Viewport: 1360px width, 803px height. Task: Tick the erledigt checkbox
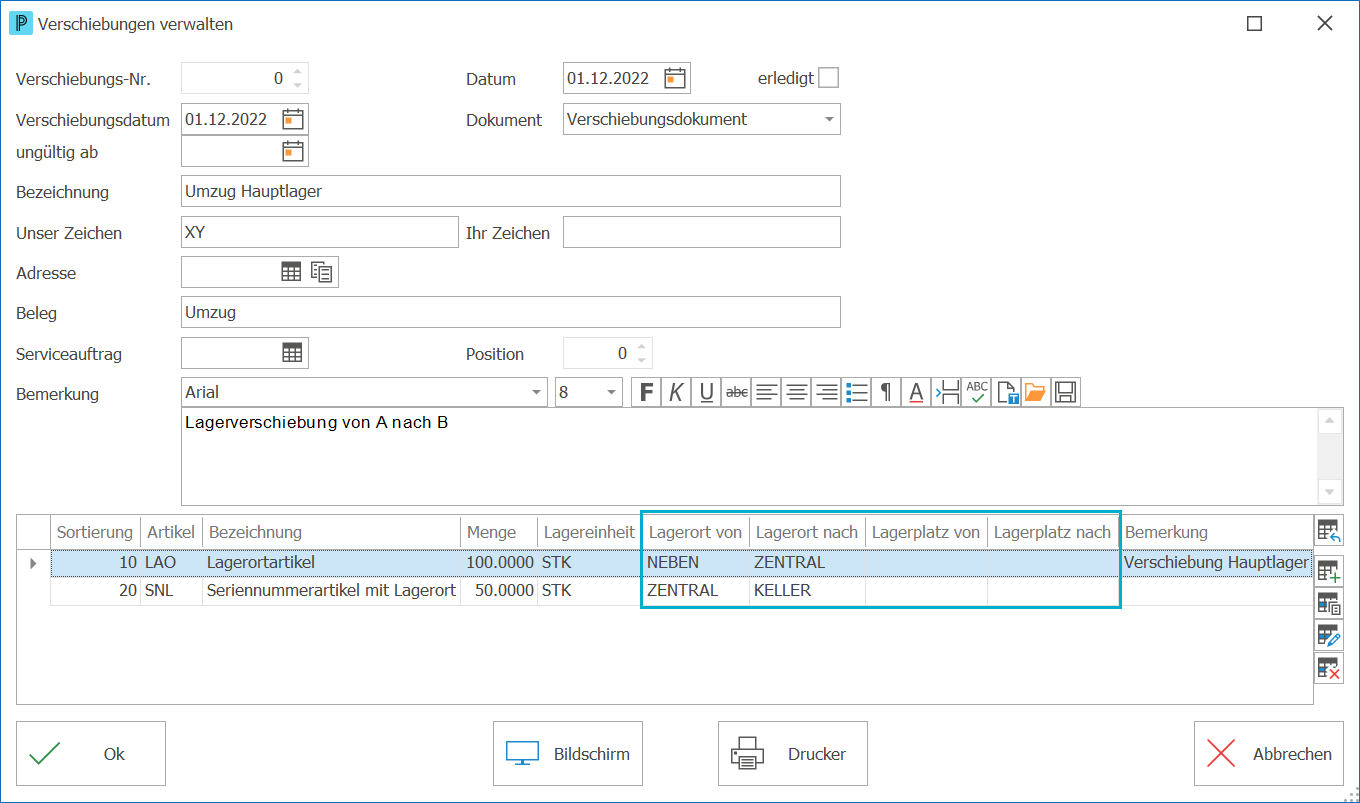tap(828, 78)
